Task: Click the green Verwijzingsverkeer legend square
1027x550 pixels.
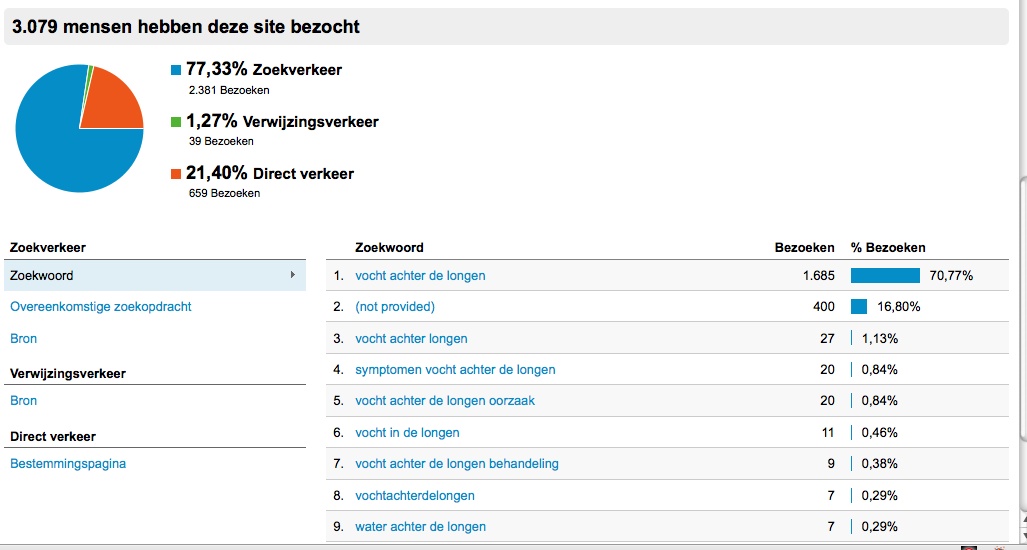Action: click(176, 122)
